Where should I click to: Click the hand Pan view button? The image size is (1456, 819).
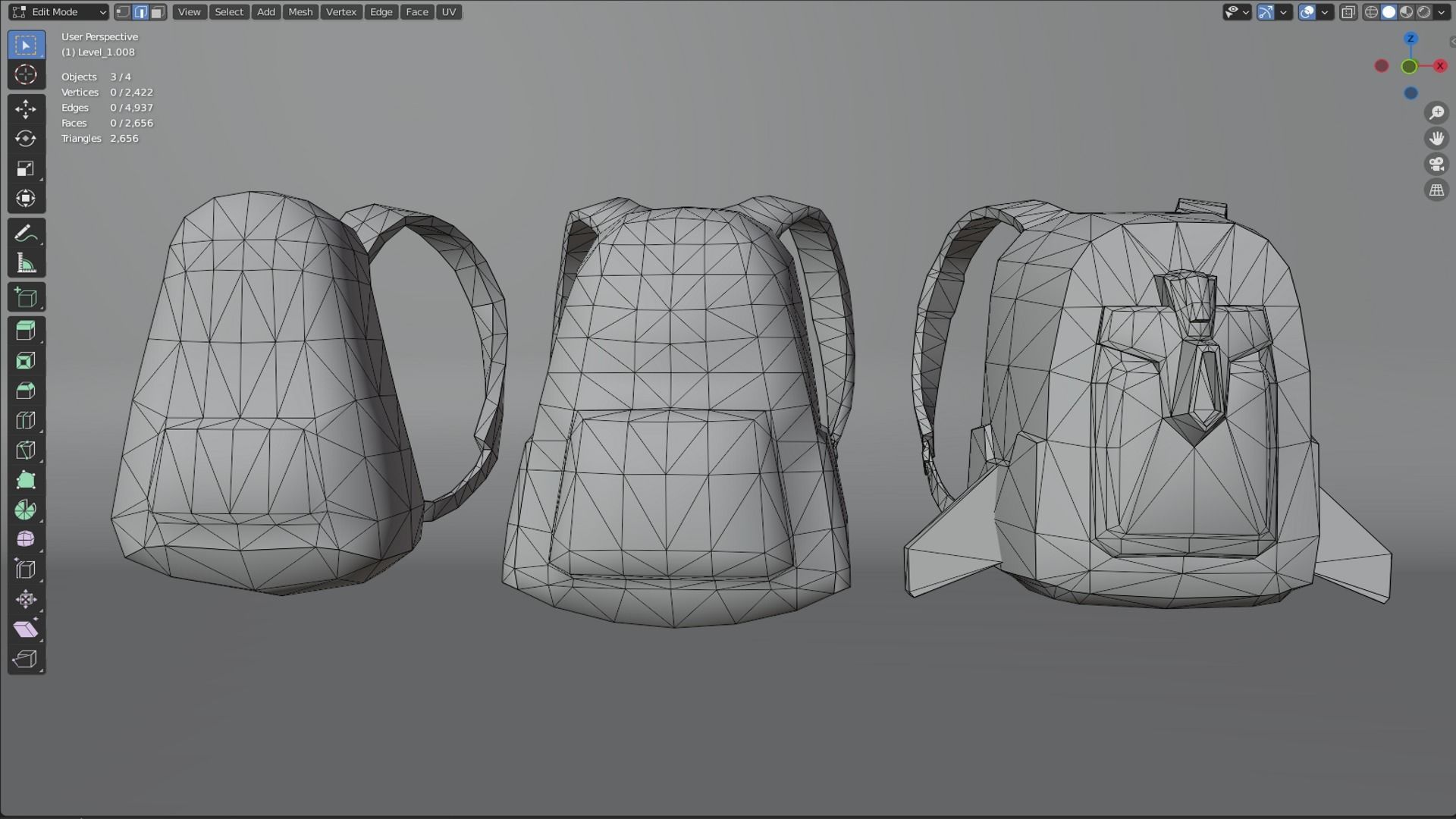[1436, 139]
